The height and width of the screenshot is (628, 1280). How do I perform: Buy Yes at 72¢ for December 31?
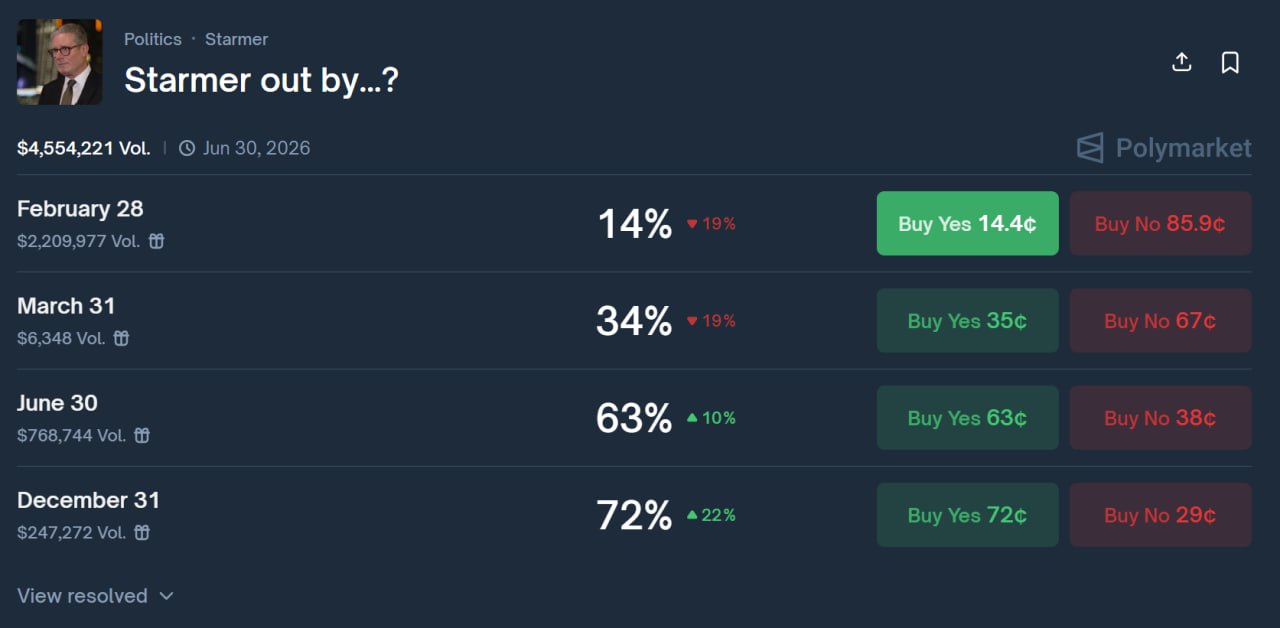pyautogui.click(x=967, y=514)
